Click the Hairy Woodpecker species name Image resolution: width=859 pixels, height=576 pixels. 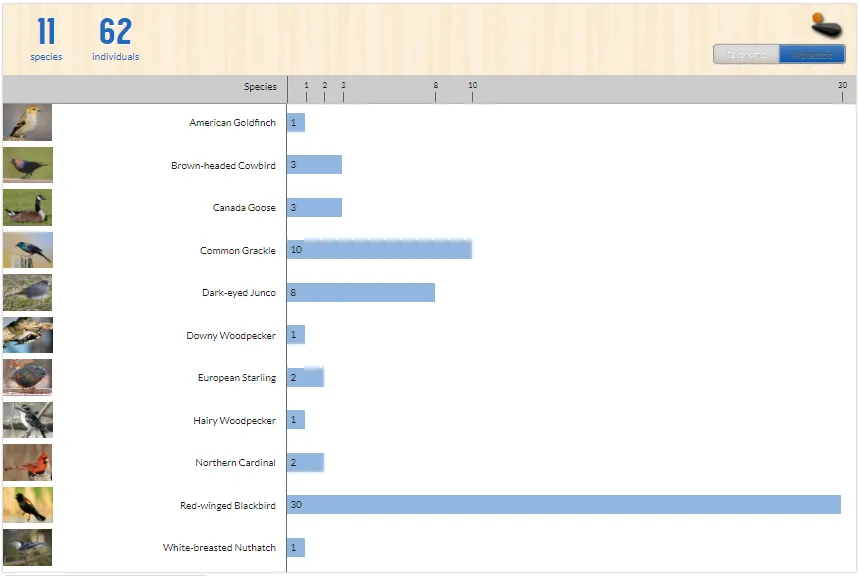pos(234,420)
